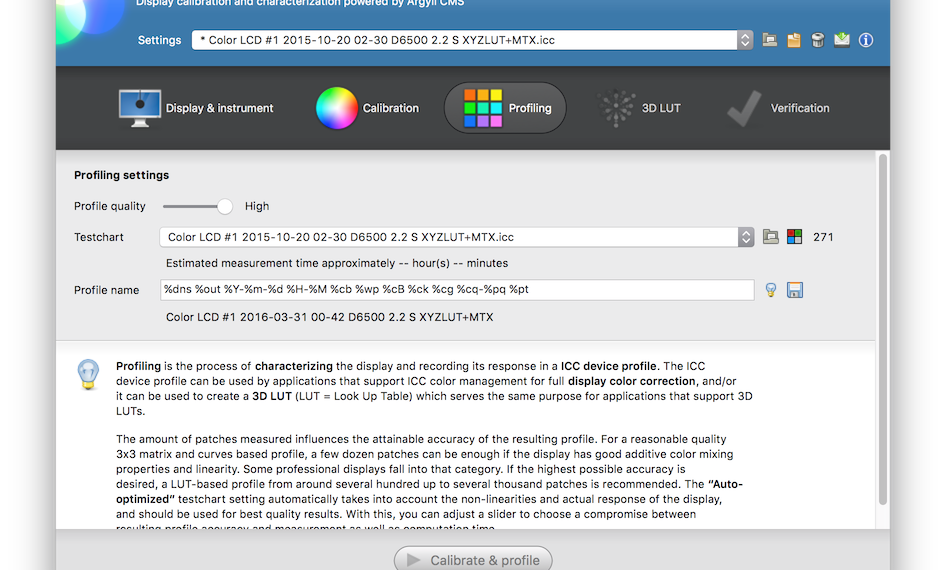Expand the Testchart dropdown
Screen dimensions: 946x570
(x=457, y=237)
